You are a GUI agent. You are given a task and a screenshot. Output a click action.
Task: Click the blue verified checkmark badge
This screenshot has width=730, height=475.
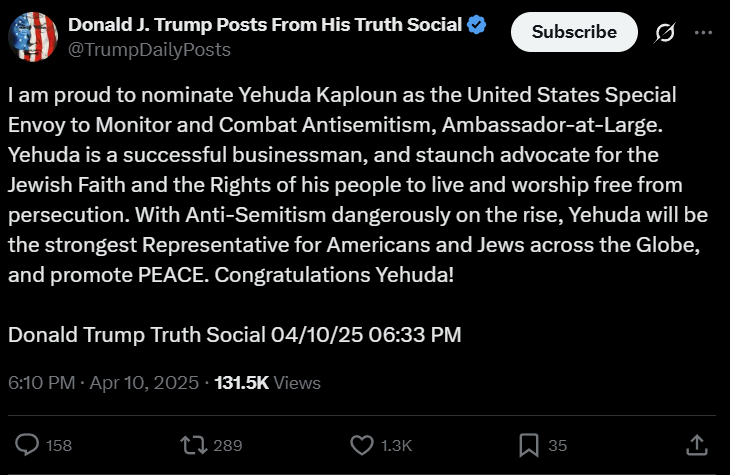[478, 25]
